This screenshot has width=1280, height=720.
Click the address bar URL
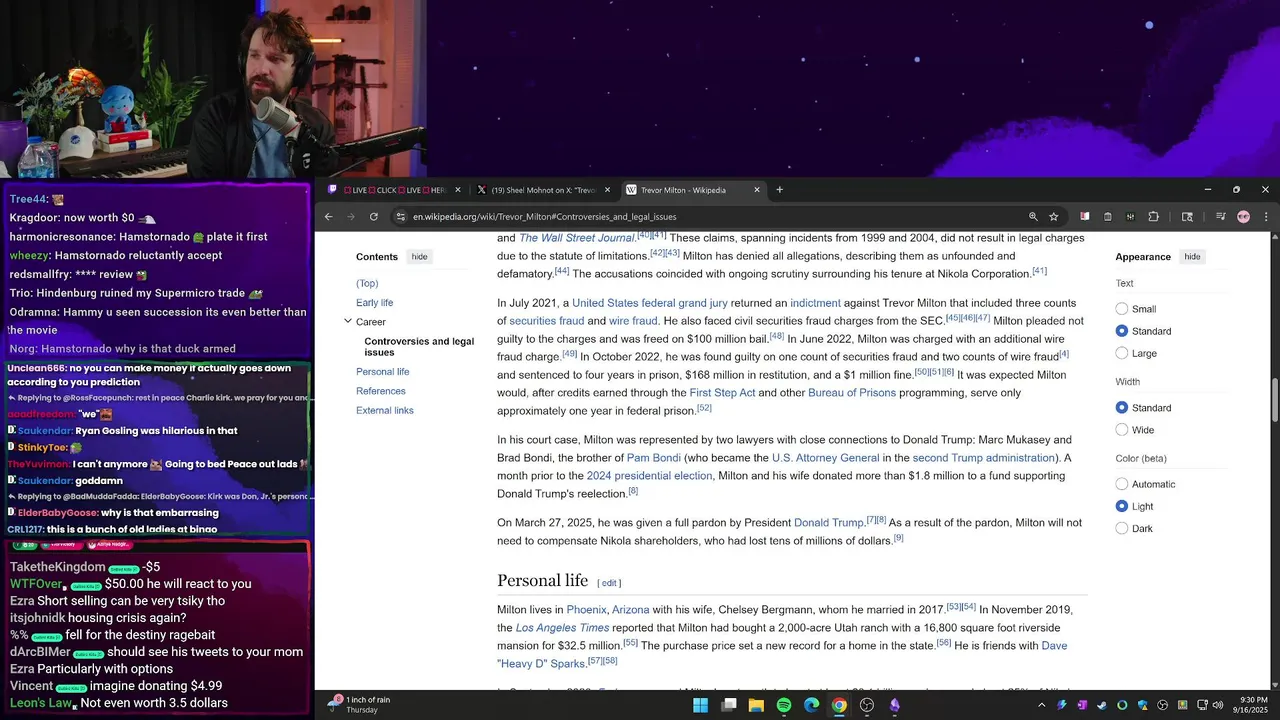pyautogui.click(x=544, y=217)
